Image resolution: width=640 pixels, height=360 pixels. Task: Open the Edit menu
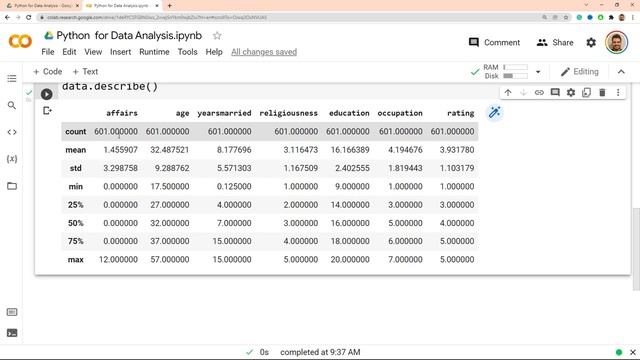click(69, 52)
